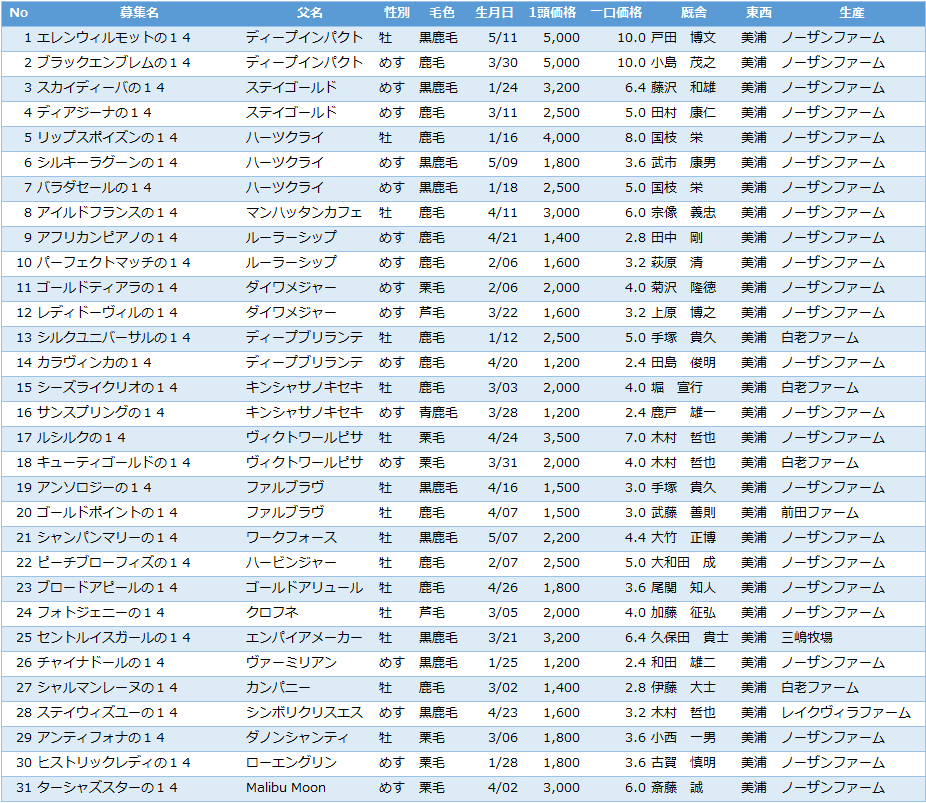Click the 東西 column header
The image size is (926, 803).
click(x=758, y=12)
